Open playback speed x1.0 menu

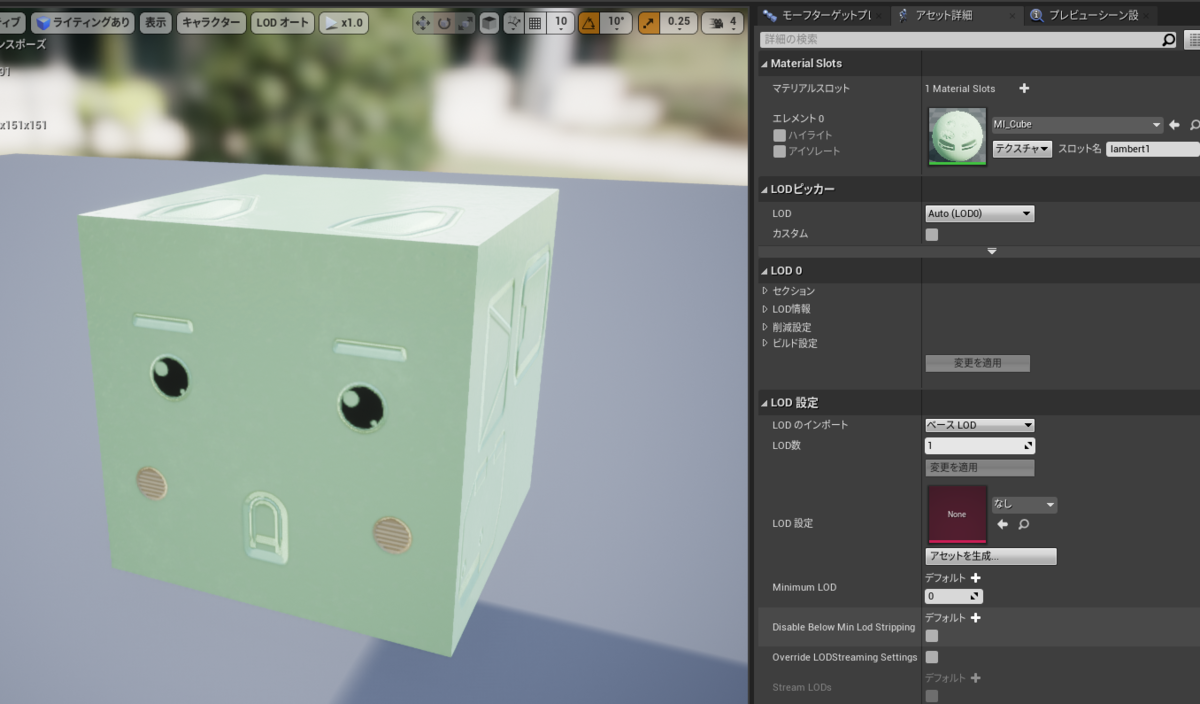click(343, 22)
